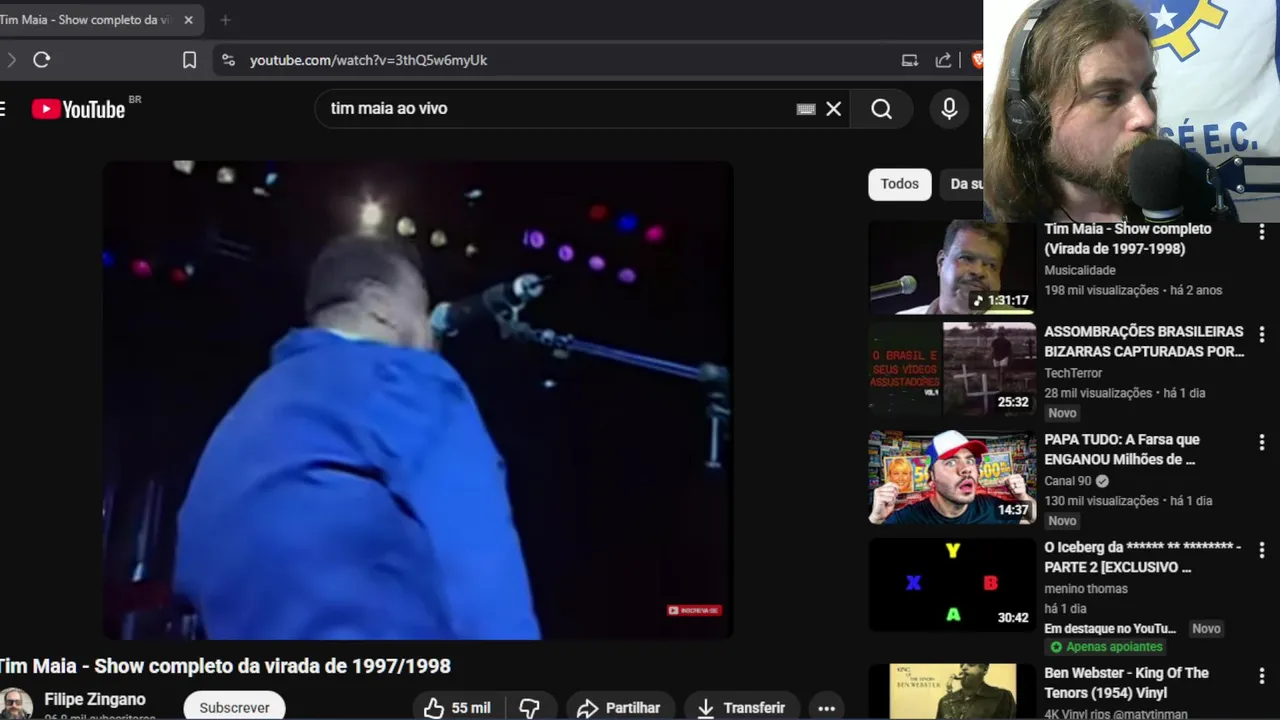Open title 'PAPA TUDO: A Farsa que ENGANOU Milhões de ...'
1280x720 pixels.
[x=1122, y=449]
